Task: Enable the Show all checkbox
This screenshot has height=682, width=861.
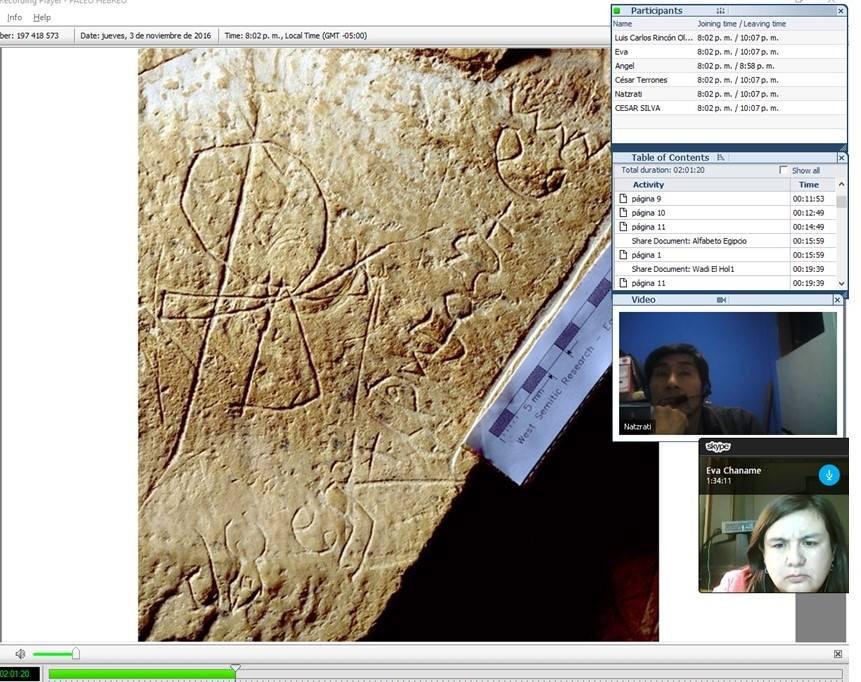Action: (784, 170)
